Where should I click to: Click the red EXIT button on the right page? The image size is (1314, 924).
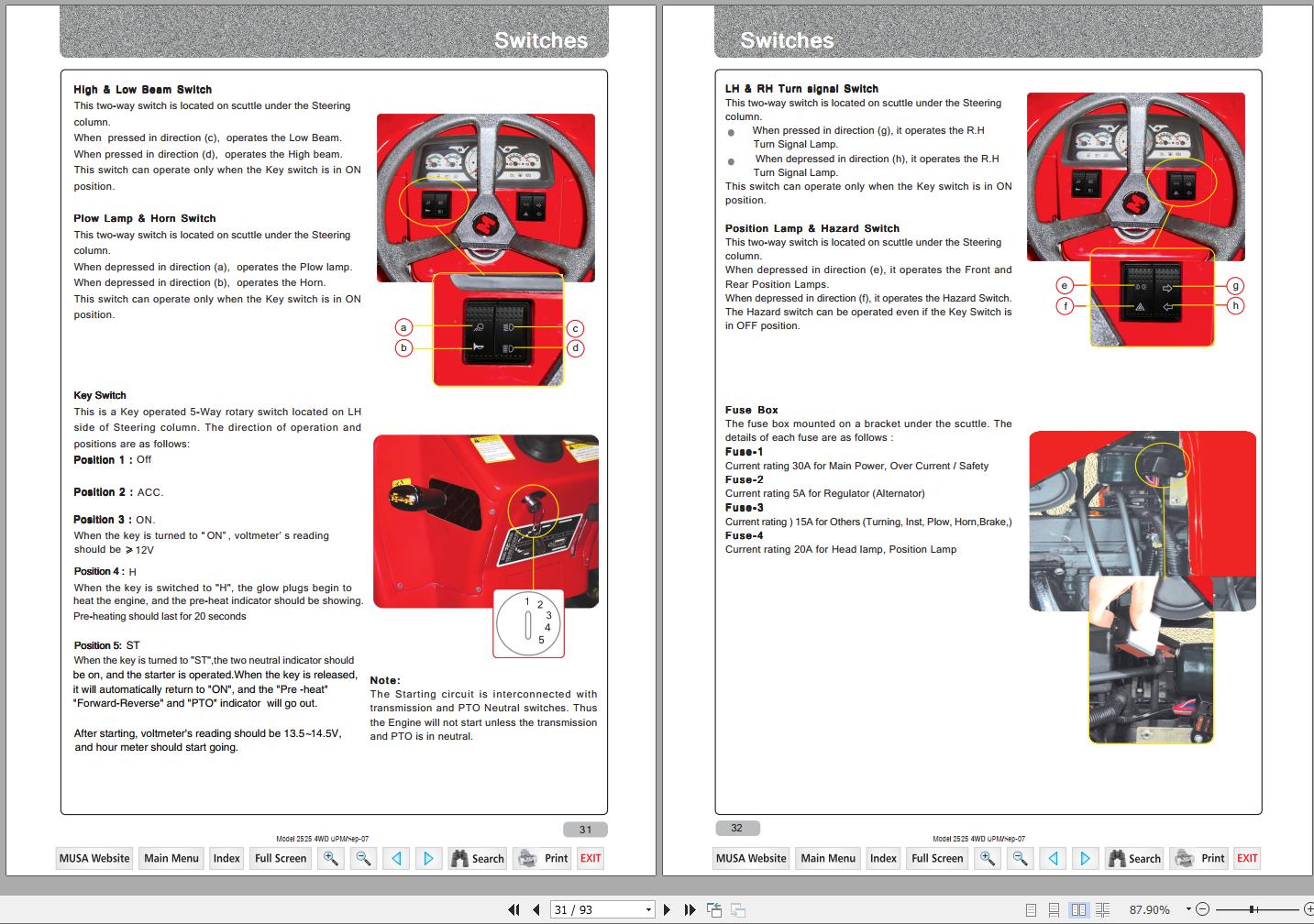click(x=1247, y=858)
